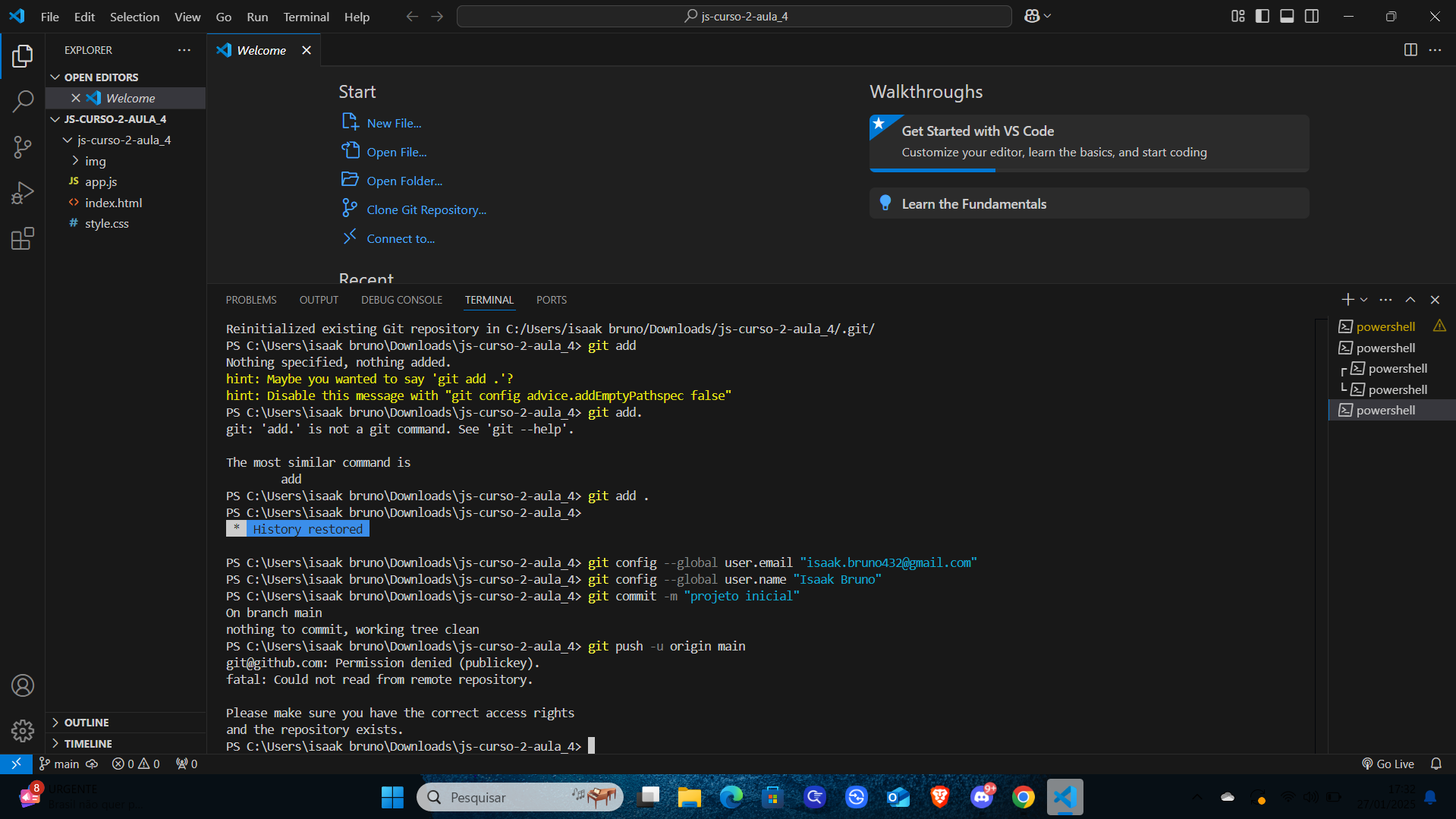Click Clone Git Repository link
This screenshot has width=1456, height=819.
pos(426,209)
